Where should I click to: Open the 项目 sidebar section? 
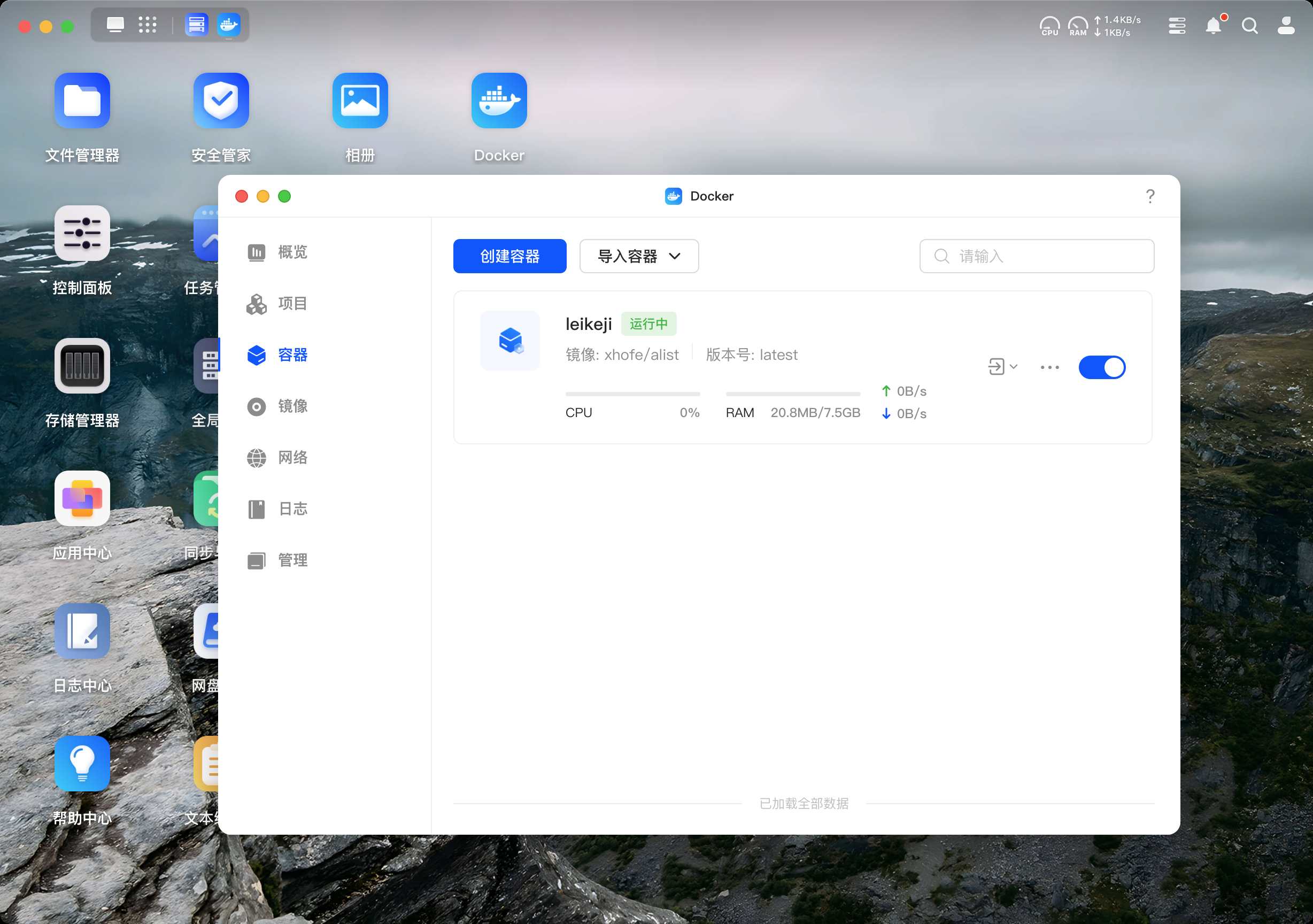[x=292, y=303]
